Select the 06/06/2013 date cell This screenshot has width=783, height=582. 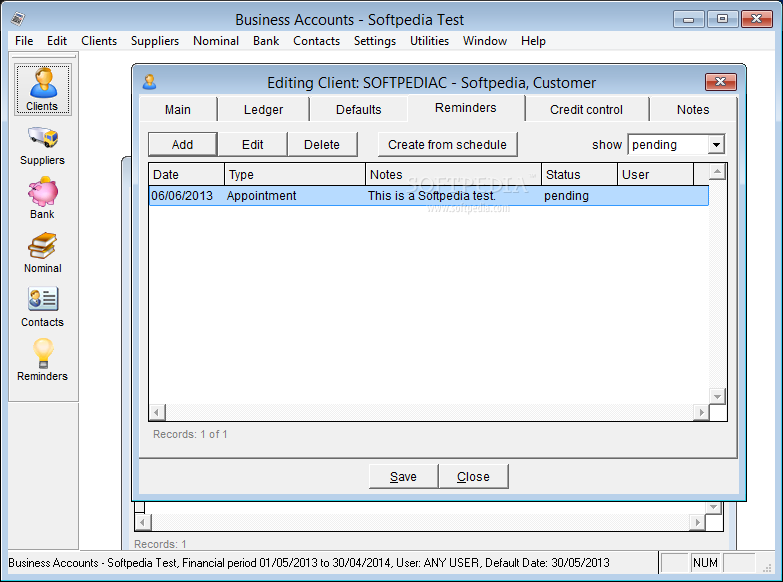(x=182, y=195)
